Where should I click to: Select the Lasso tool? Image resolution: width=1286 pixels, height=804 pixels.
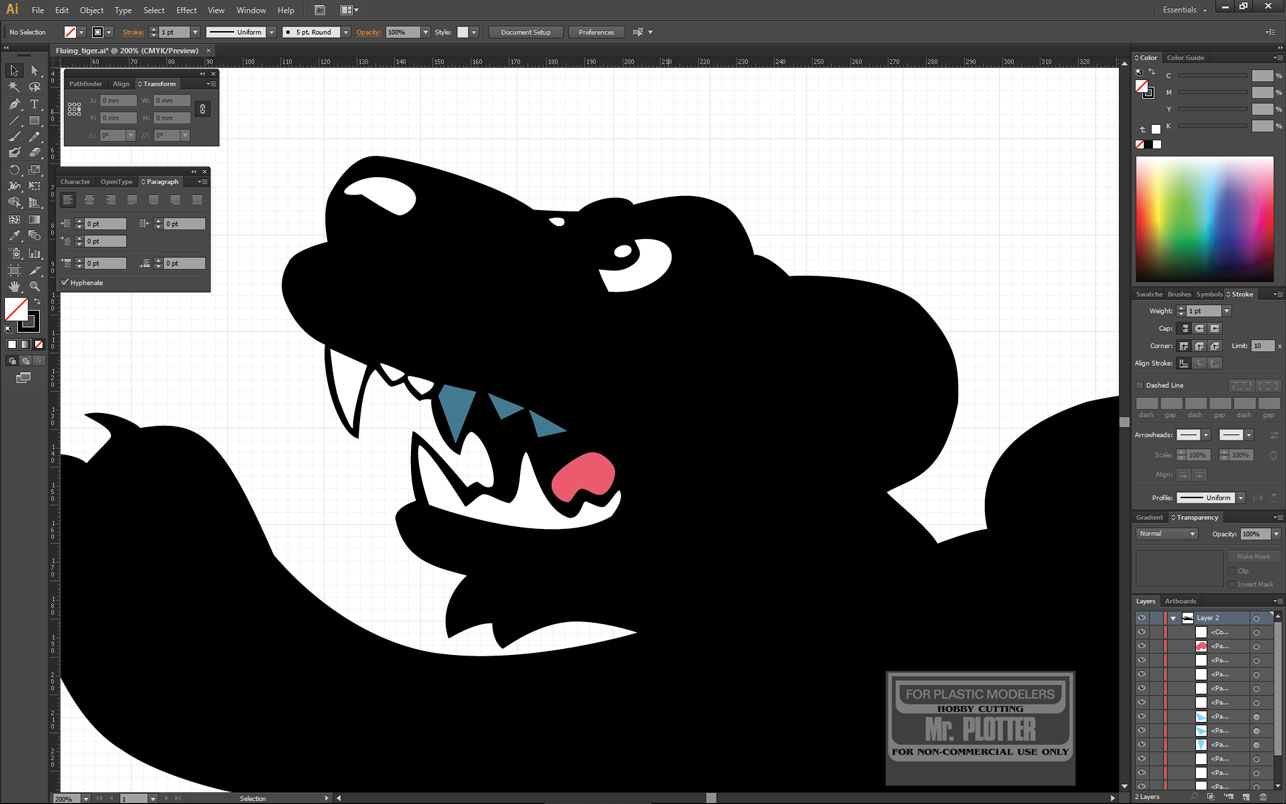[x=34, y=88]
